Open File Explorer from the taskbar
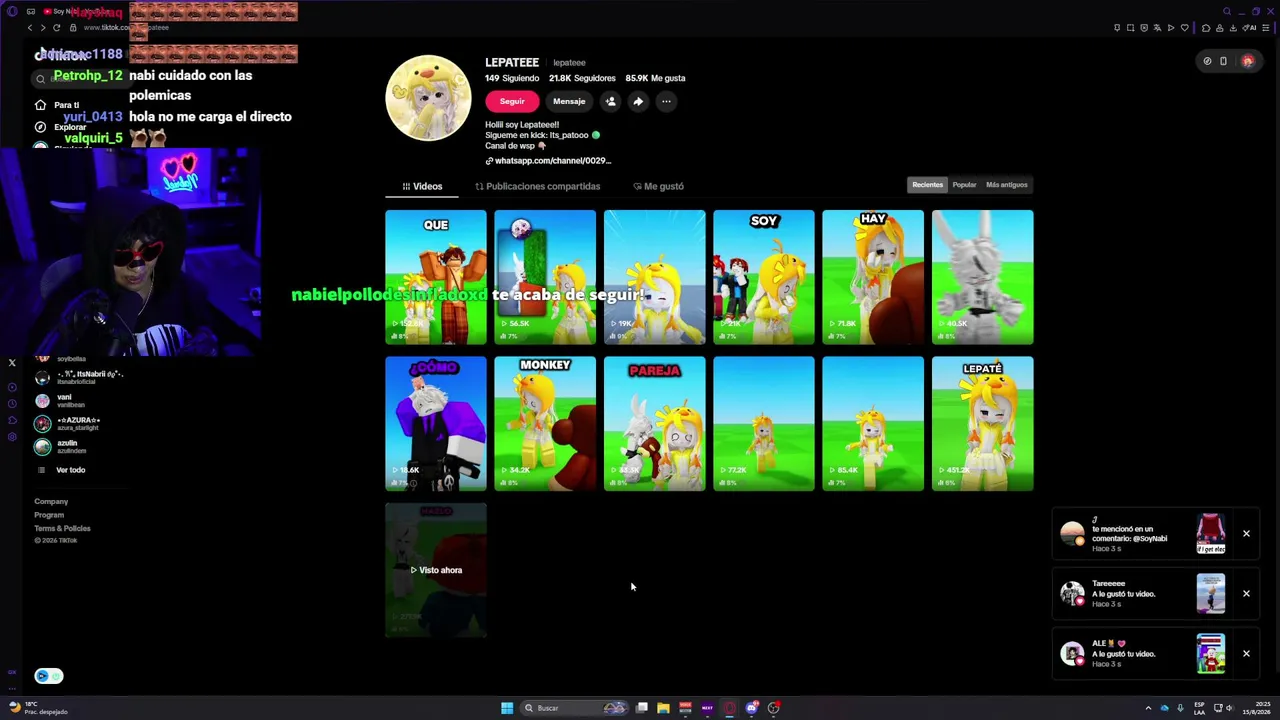This screenshot has width=1280, height=720. pyautogui.click(x=663, y=708)
